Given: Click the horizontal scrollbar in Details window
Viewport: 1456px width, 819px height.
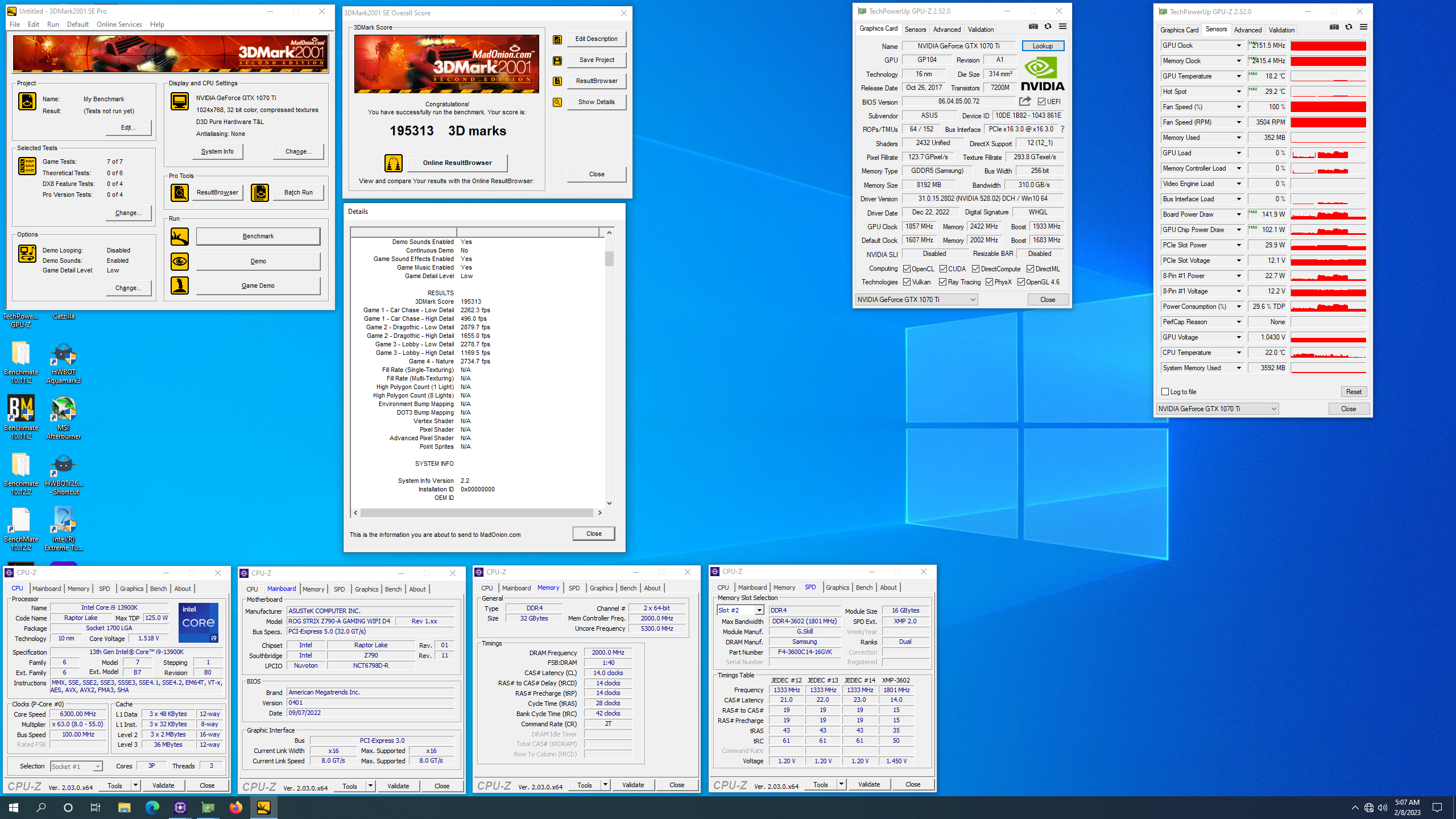Looking at the screenshot, I should (x=477, y=513).
